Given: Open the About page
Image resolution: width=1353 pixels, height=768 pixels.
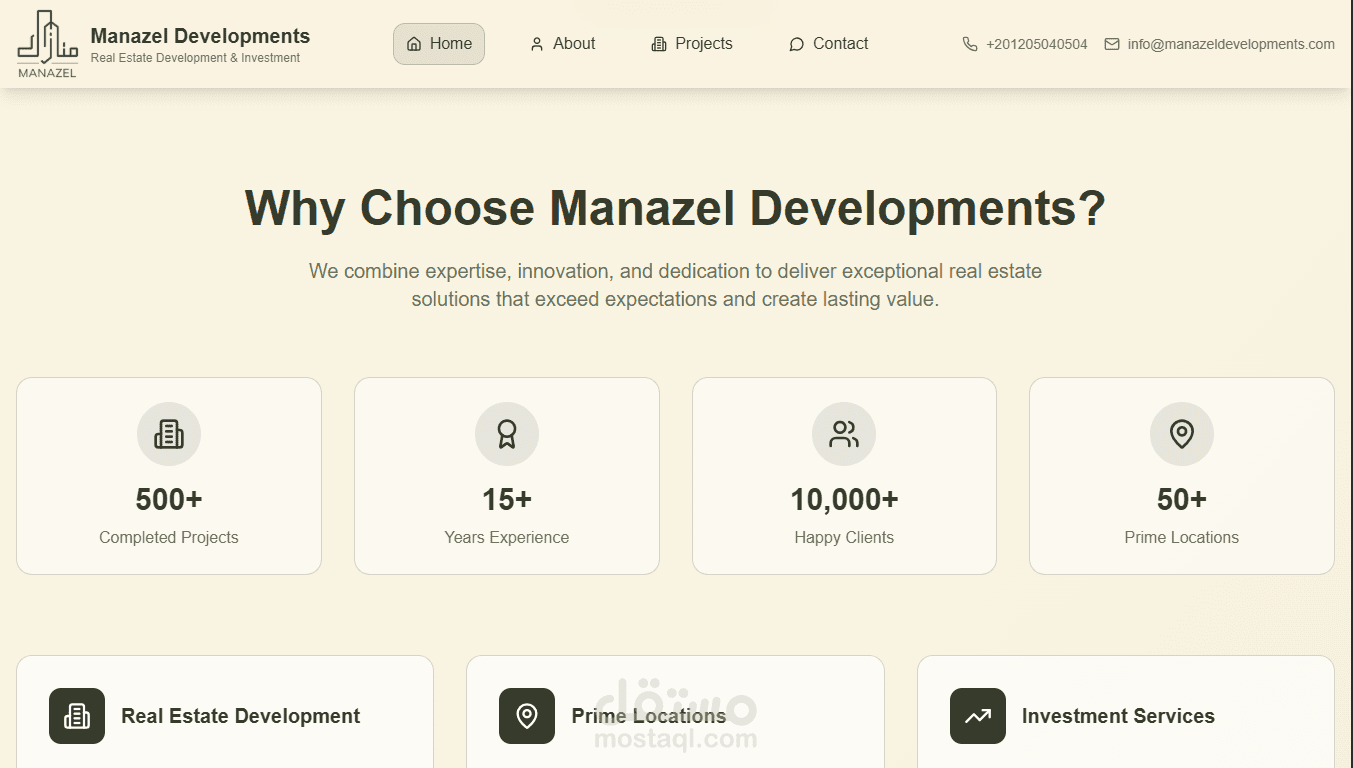Looking at the screenshot, I should pos(562,44).
